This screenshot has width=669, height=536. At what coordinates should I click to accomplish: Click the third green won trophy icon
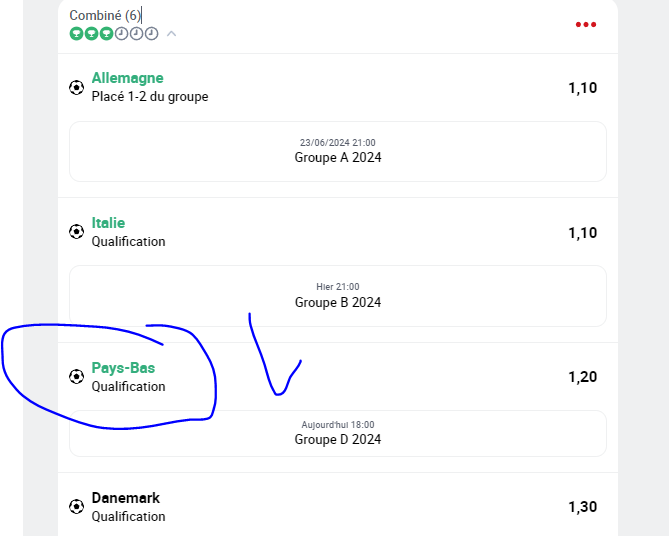(x=106, y=33)
